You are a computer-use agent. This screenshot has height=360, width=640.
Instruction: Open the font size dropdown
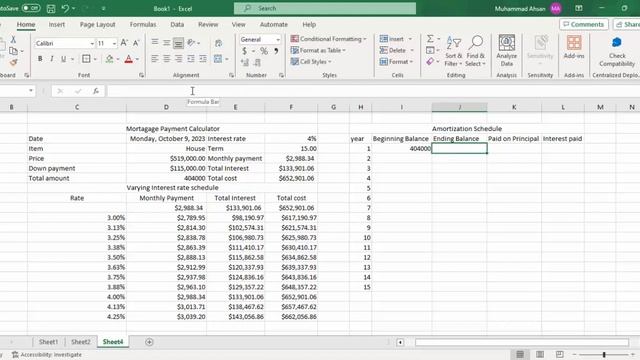[114, 43]
